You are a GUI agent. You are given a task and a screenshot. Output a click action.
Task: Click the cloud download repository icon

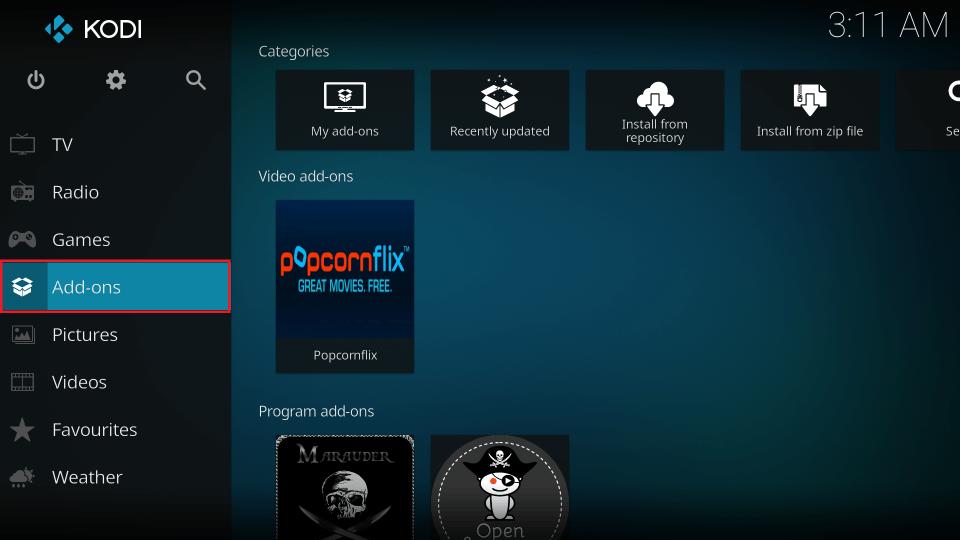(654, 99)
